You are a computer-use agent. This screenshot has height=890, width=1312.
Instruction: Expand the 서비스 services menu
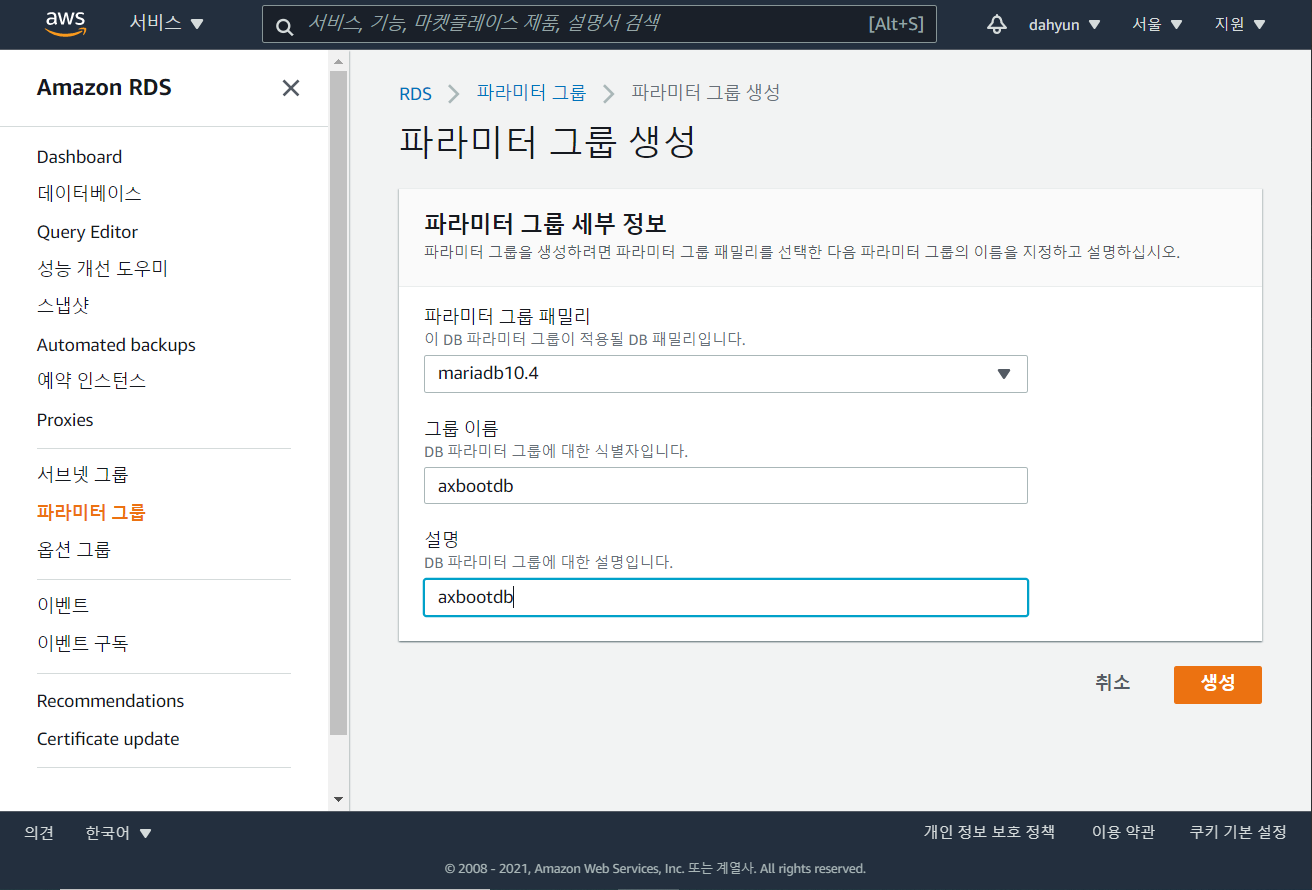click(166, 24)
